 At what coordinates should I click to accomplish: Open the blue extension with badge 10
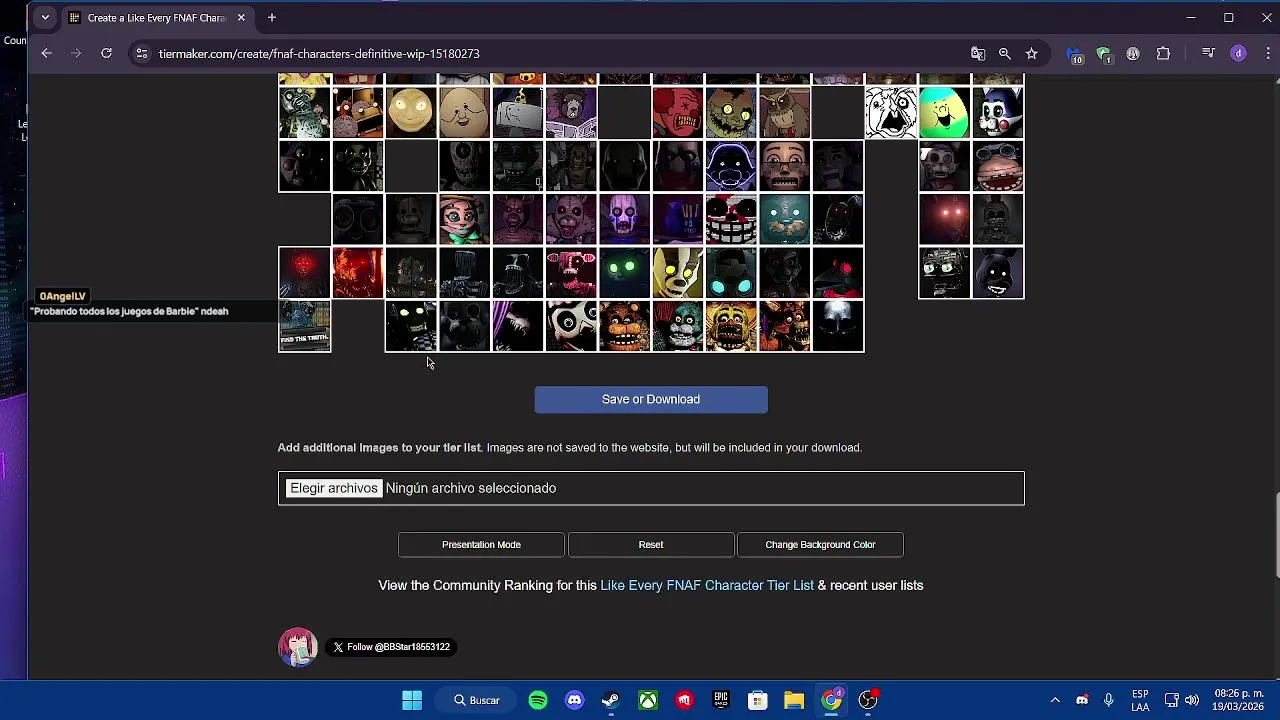(x=1074, y=55)
